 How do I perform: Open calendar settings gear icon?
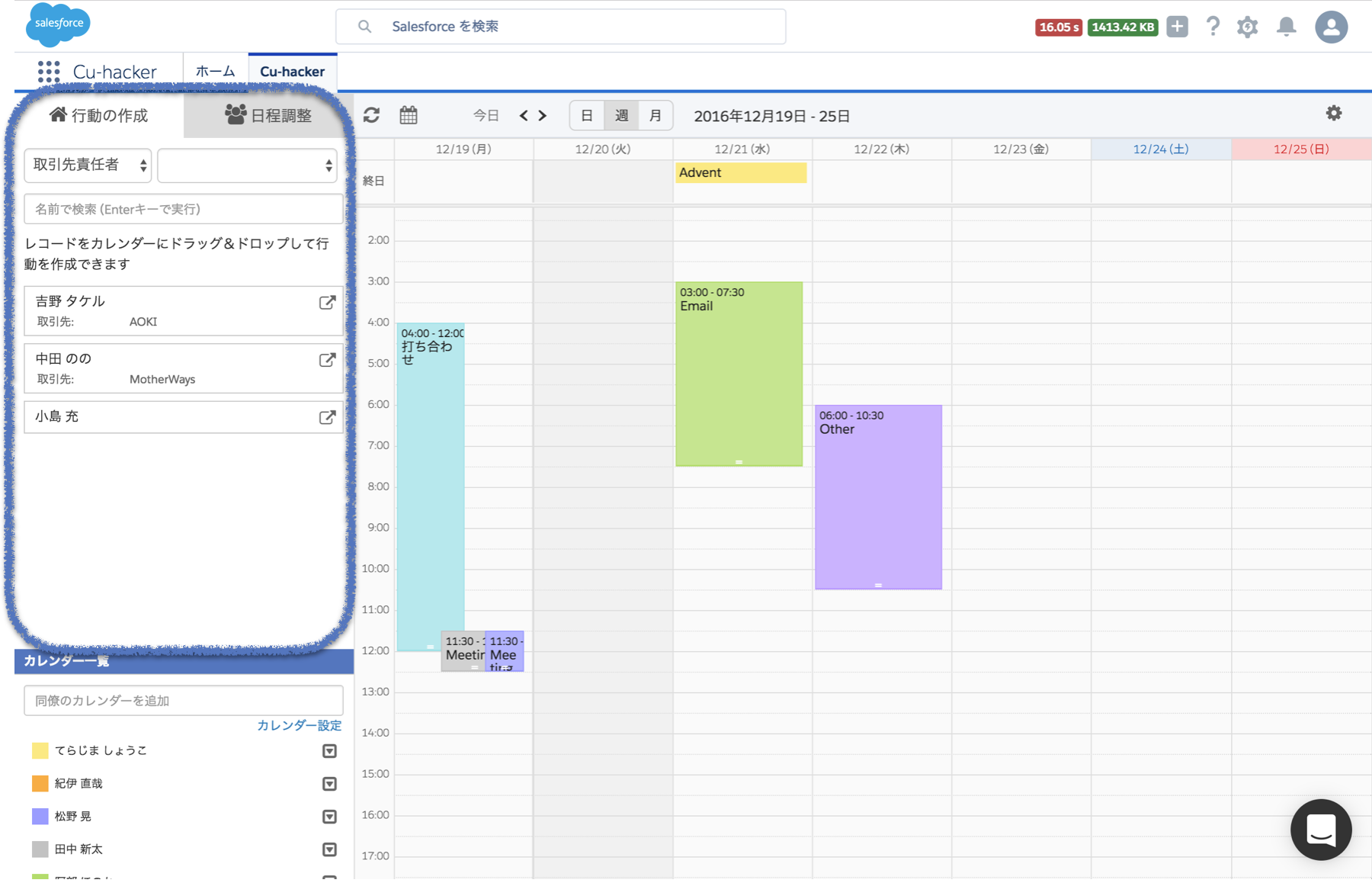click(x=1334, y=113)
